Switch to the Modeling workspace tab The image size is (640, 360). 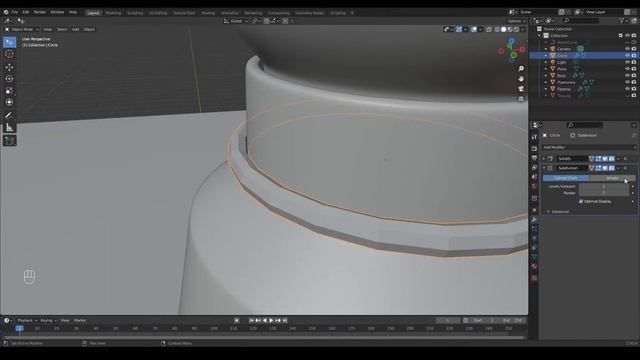tap(113, 13)
